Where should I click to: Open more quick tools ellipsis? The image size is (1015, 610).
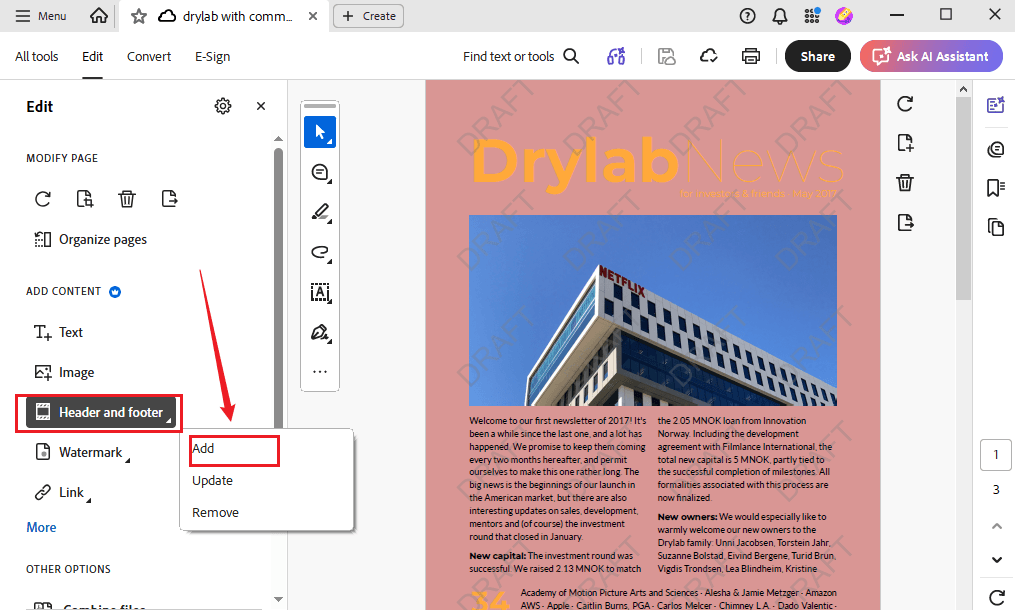coord(320,372)
